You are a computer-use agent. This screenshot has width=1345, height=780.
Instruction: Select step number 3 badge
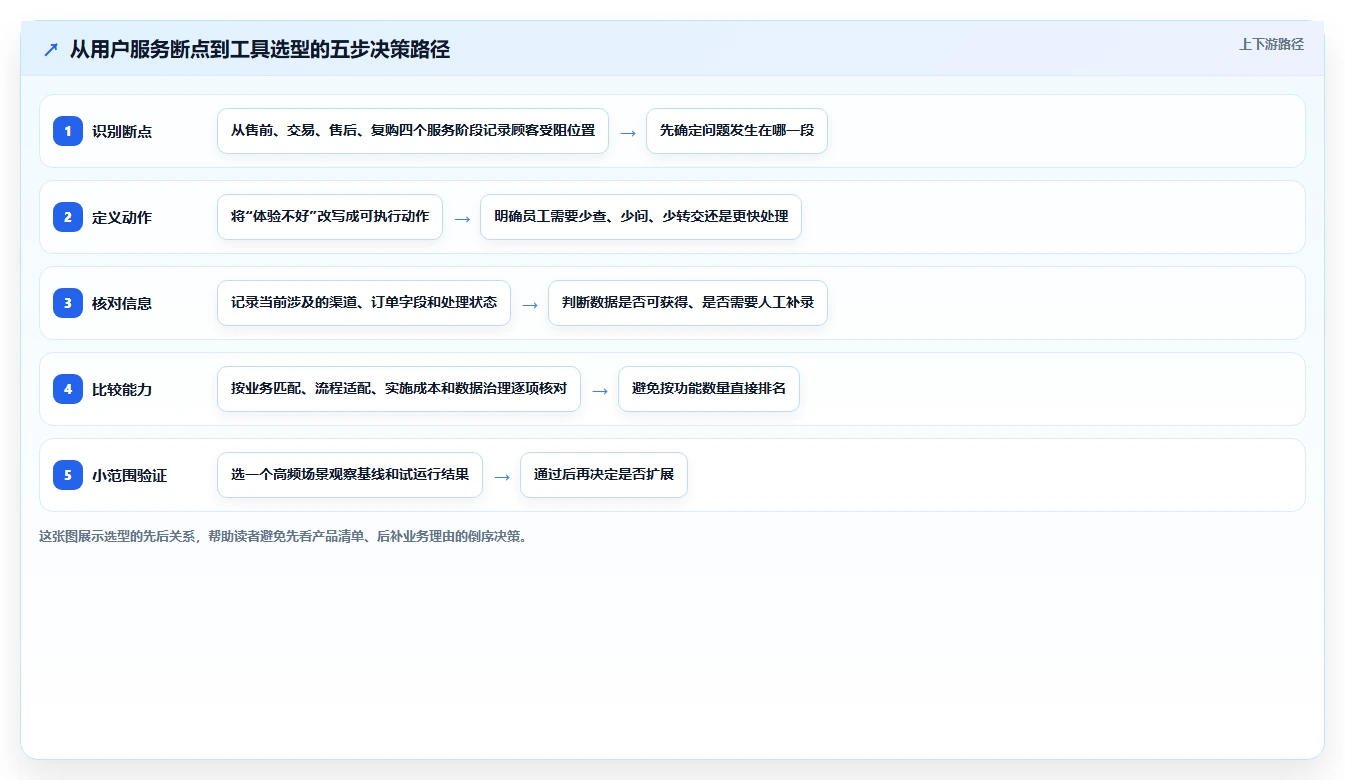tap(68, 303)
